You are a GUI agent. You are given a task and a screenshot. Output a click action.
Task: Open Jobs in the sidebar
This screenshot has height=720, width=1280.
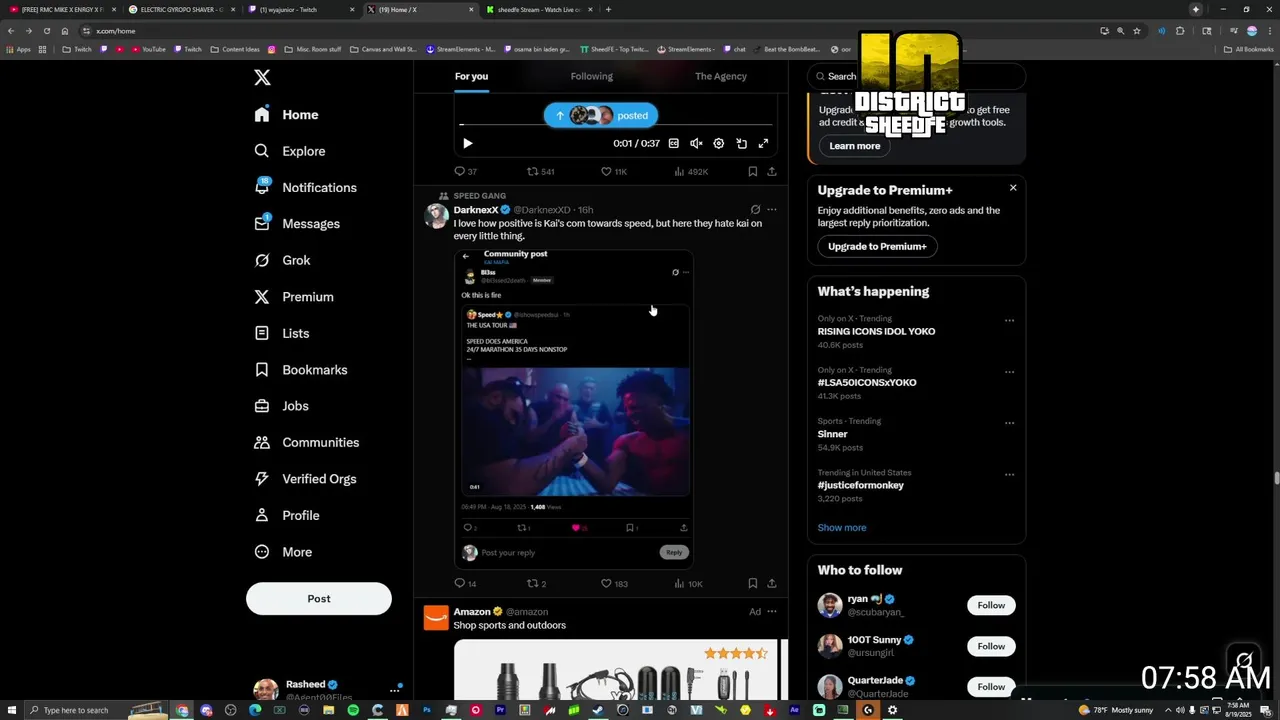282,406
